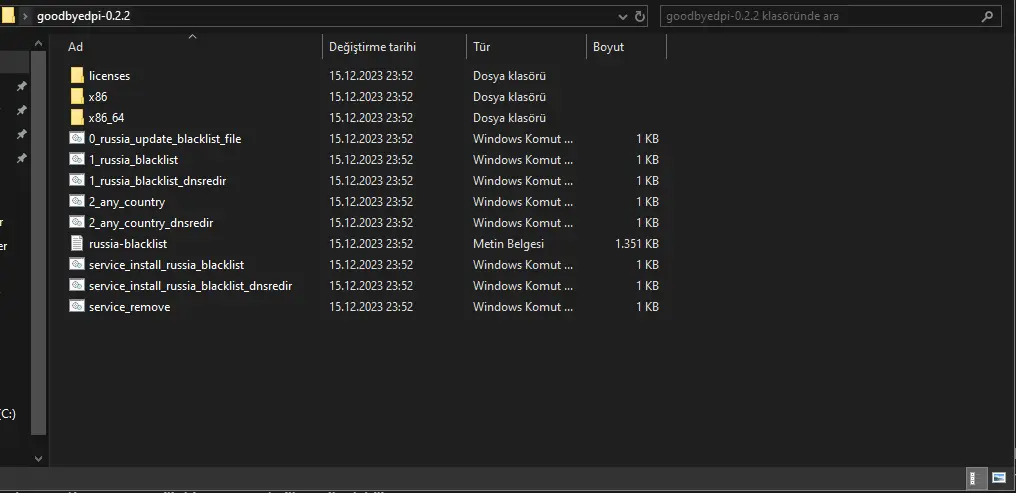Select file name service_remove
The height and width of the screenshot is (493, 1016).
point(130,306)
